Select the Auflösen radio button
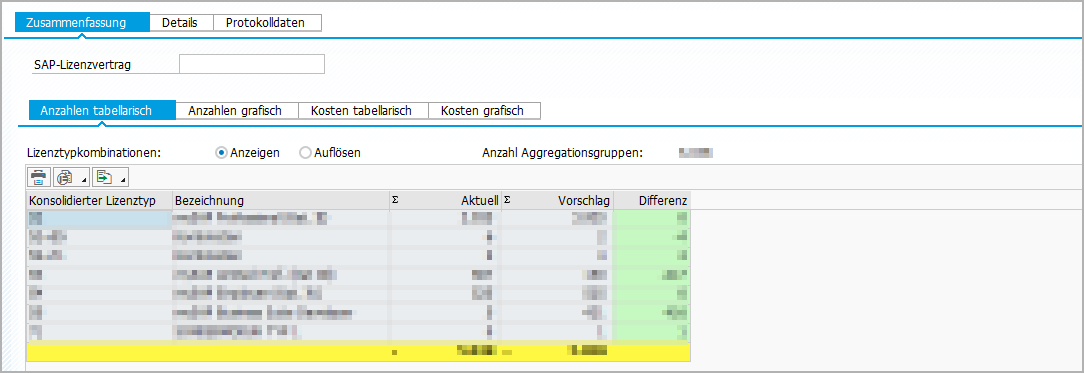1084x373 pixels. click(x=305, y=153)
